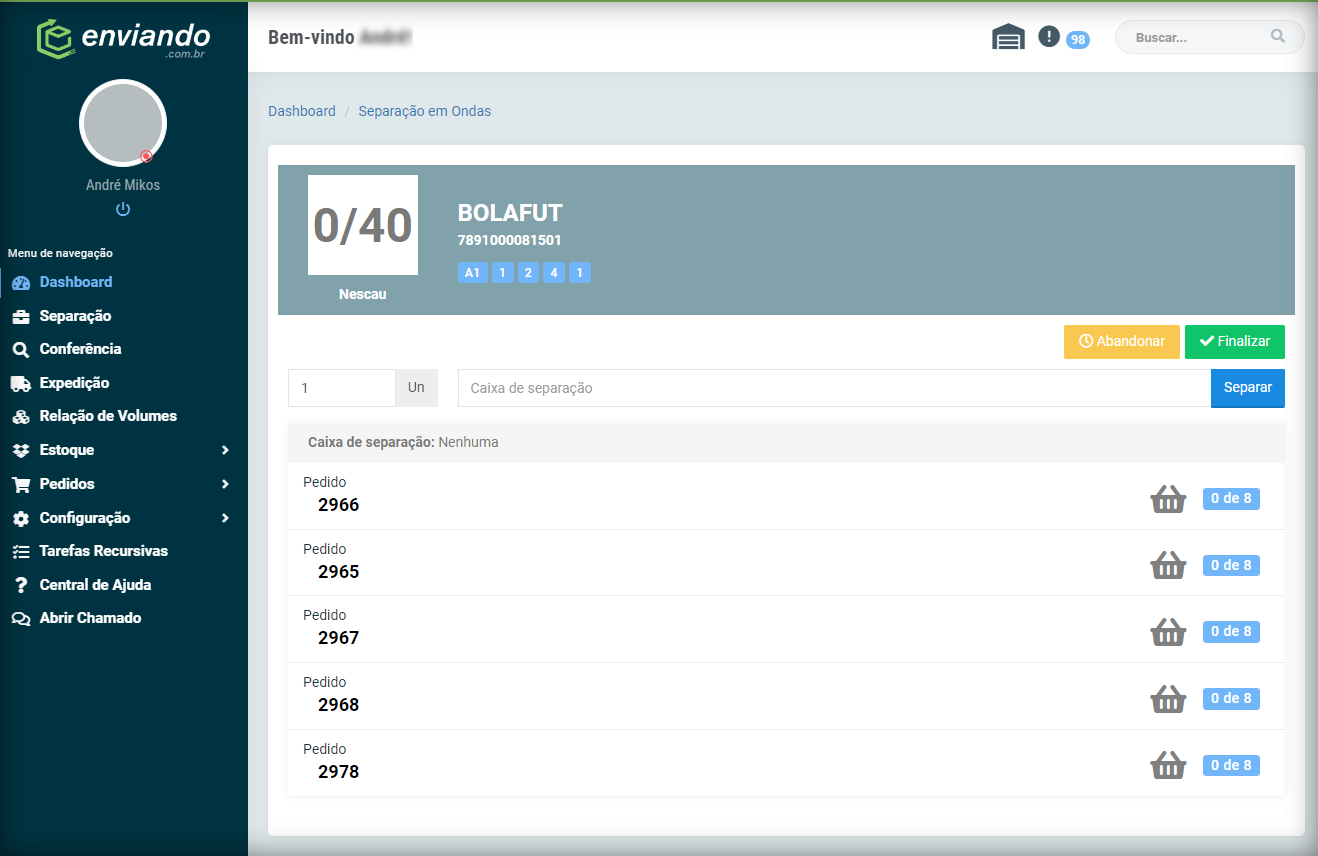Screen dimensions: 1318x856
Task: Click the Nescau label under counter
Action: (x=363, y=295)
